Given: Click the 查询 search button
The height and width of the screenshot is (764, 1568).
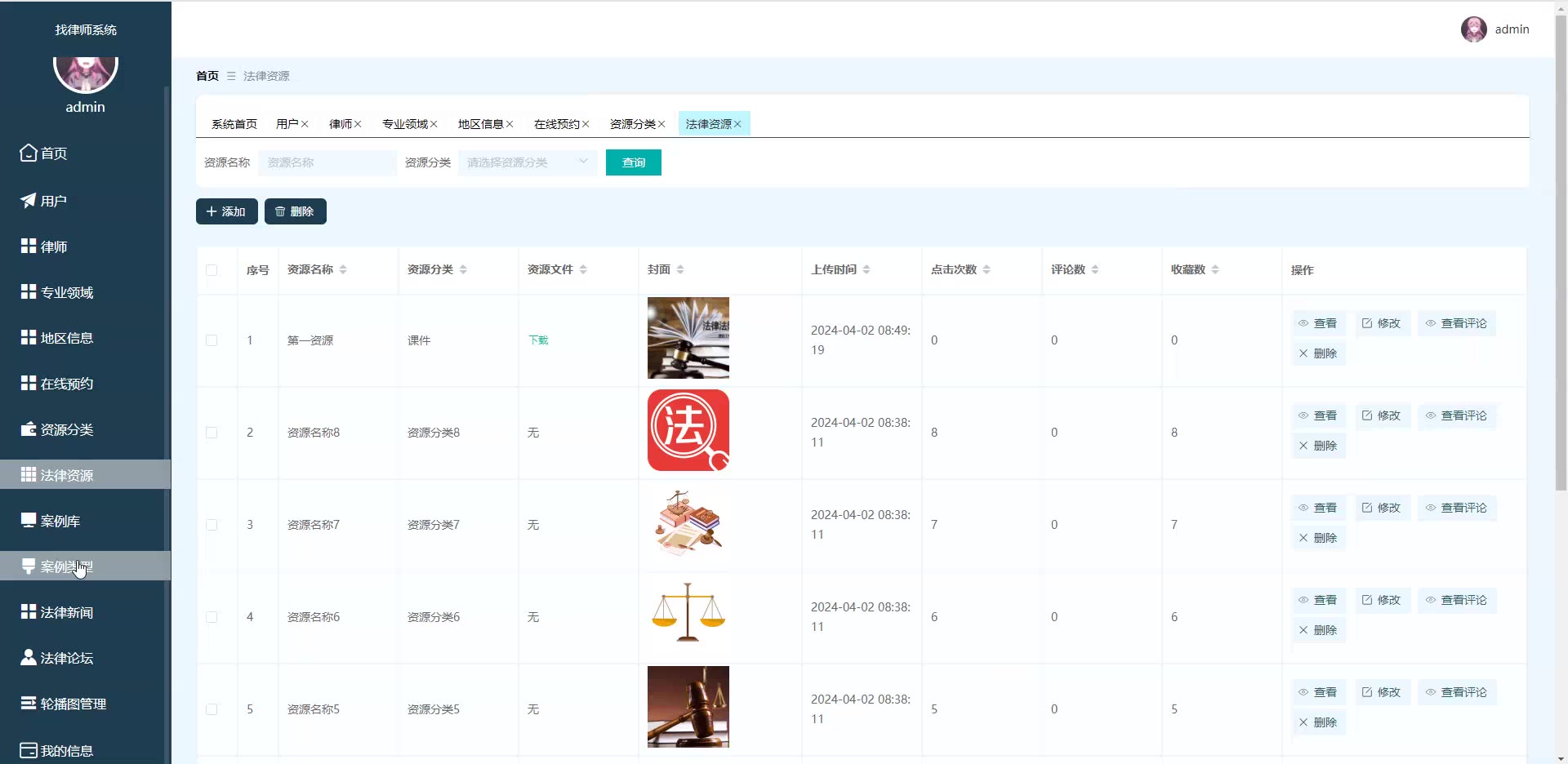Looking at the screenshot, I should (x=633, y=162).
